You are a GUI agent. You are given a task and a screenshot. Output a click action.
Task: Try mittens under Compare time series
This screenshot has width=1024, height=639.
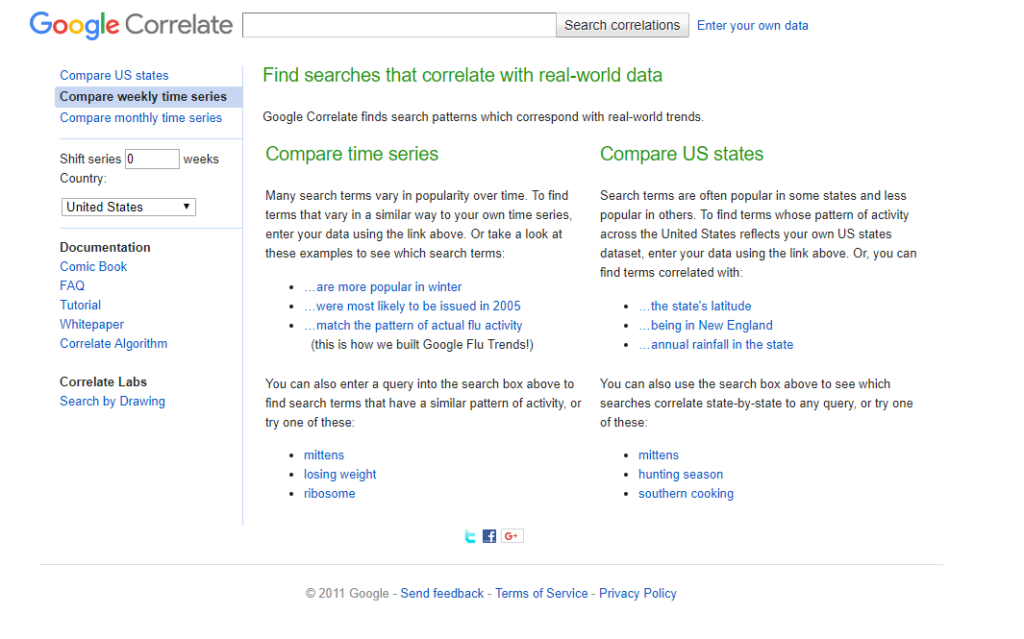tap(324, 455)
